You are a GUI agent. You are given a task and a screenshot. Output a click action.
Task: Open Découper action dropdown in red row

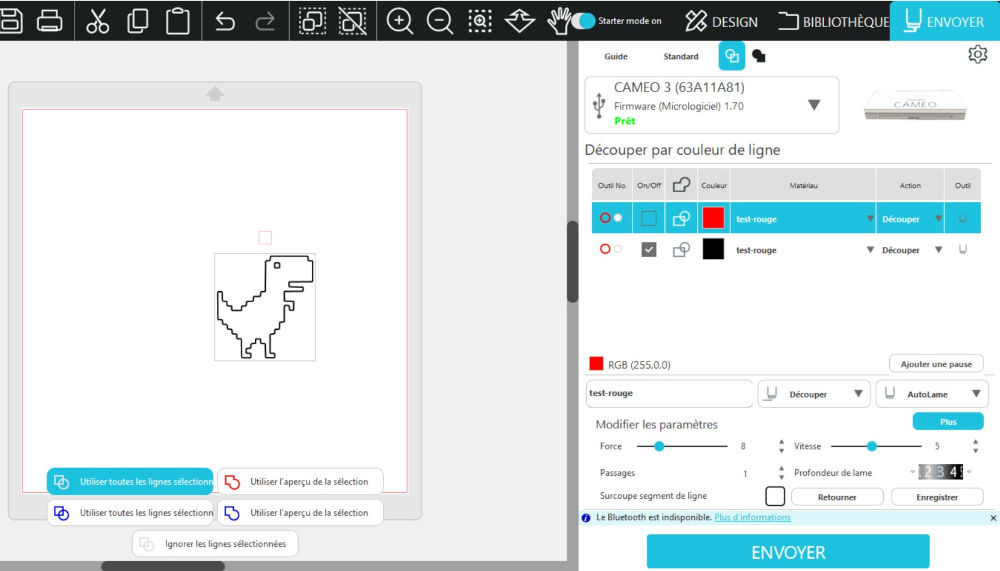coord(938,219)
